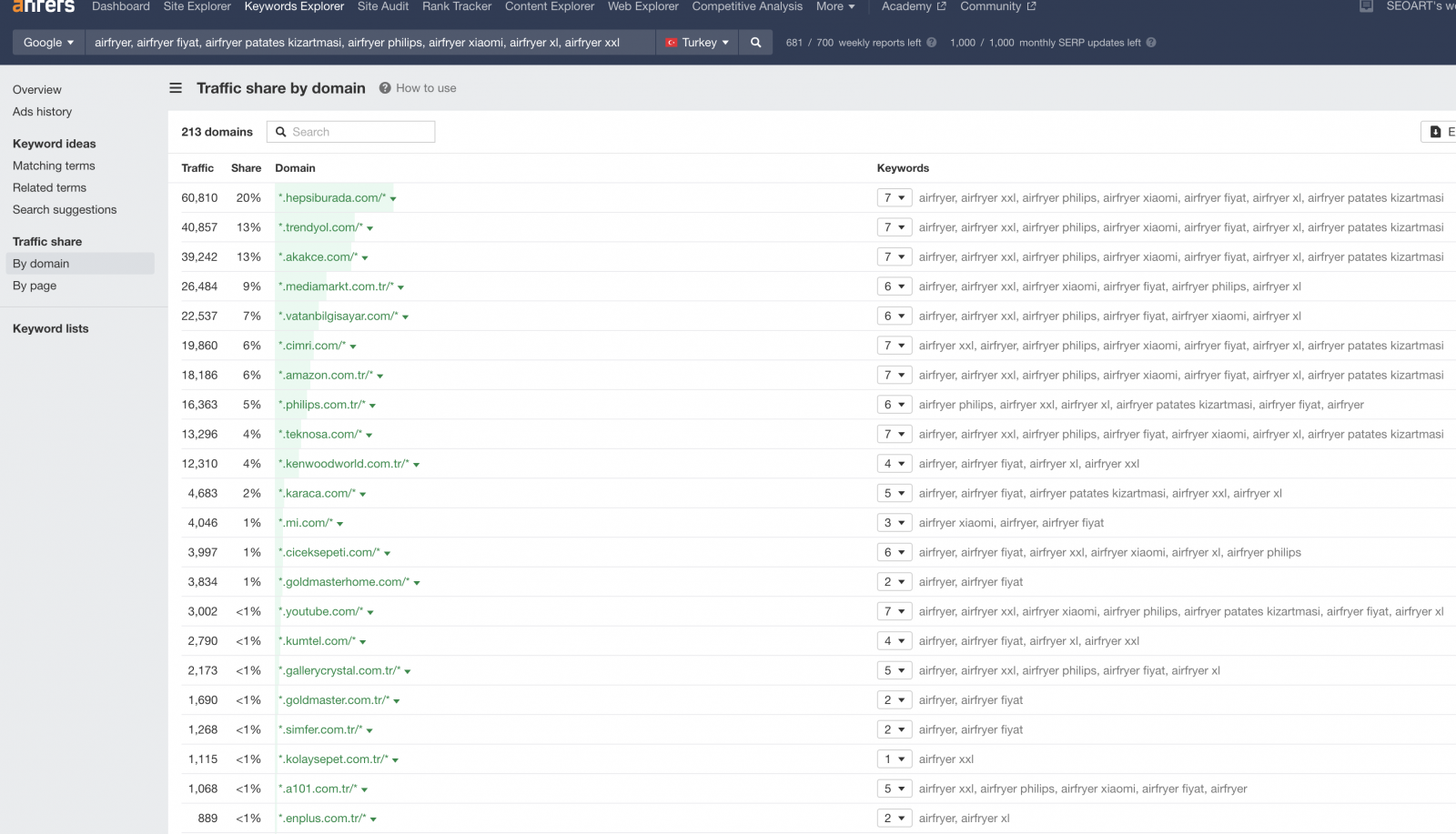This screenshot has height=834, width=1456.
Task: Expand gallerycrystal.com.tr keywords count dropdown
Action: (894, 670)
